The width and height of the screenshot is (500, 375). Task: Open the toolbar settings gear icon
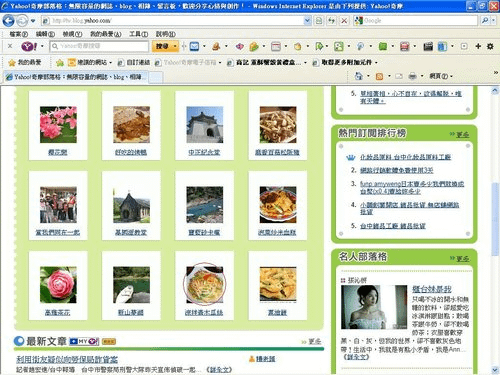click(490, 46)
